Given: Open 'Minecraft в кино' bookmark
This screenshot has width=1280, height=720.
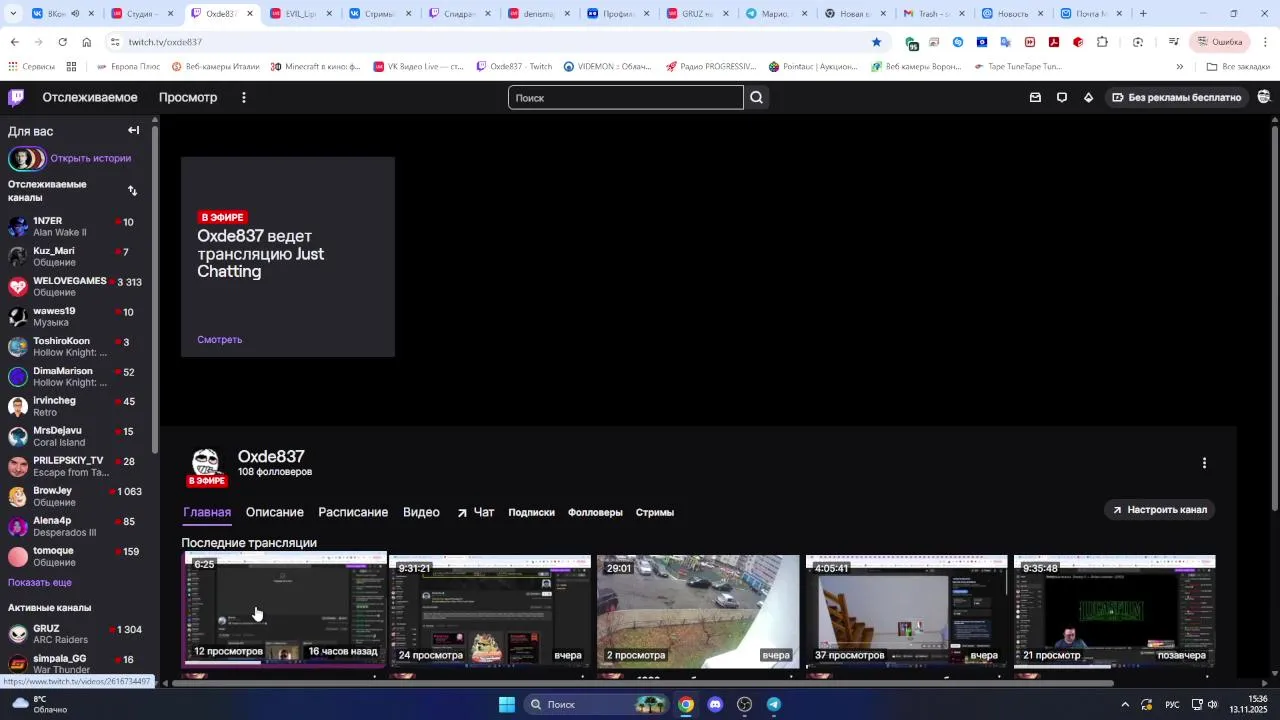Looking at the screenshot, I should [x=314, y=67].
